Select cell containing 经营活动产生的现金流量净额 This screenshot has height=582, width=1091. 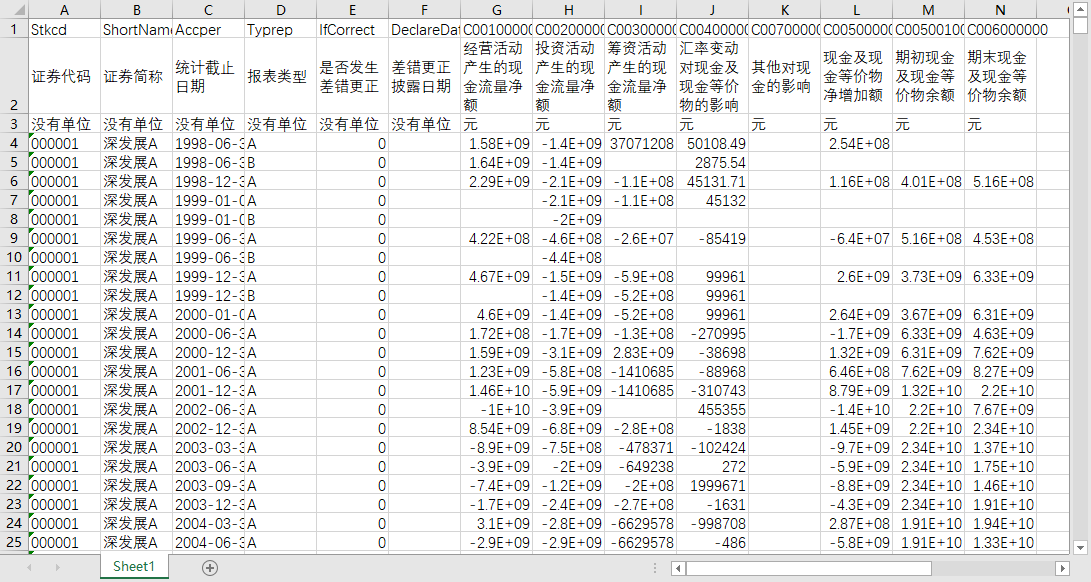click(x=496, y=76)
